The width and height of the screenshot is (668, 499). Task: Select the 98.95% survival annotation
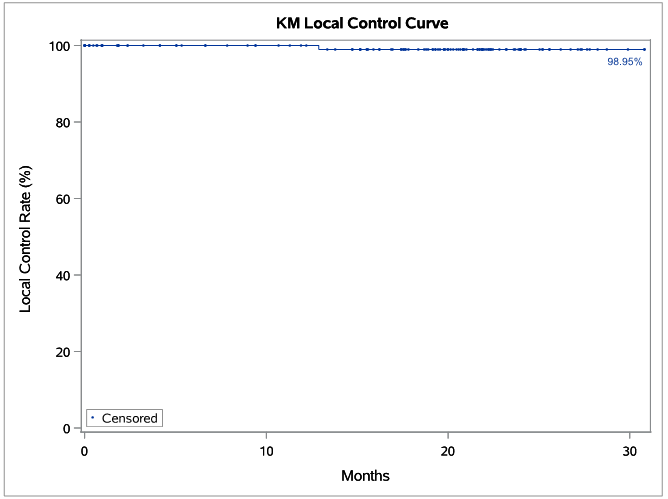pos(625,62)
